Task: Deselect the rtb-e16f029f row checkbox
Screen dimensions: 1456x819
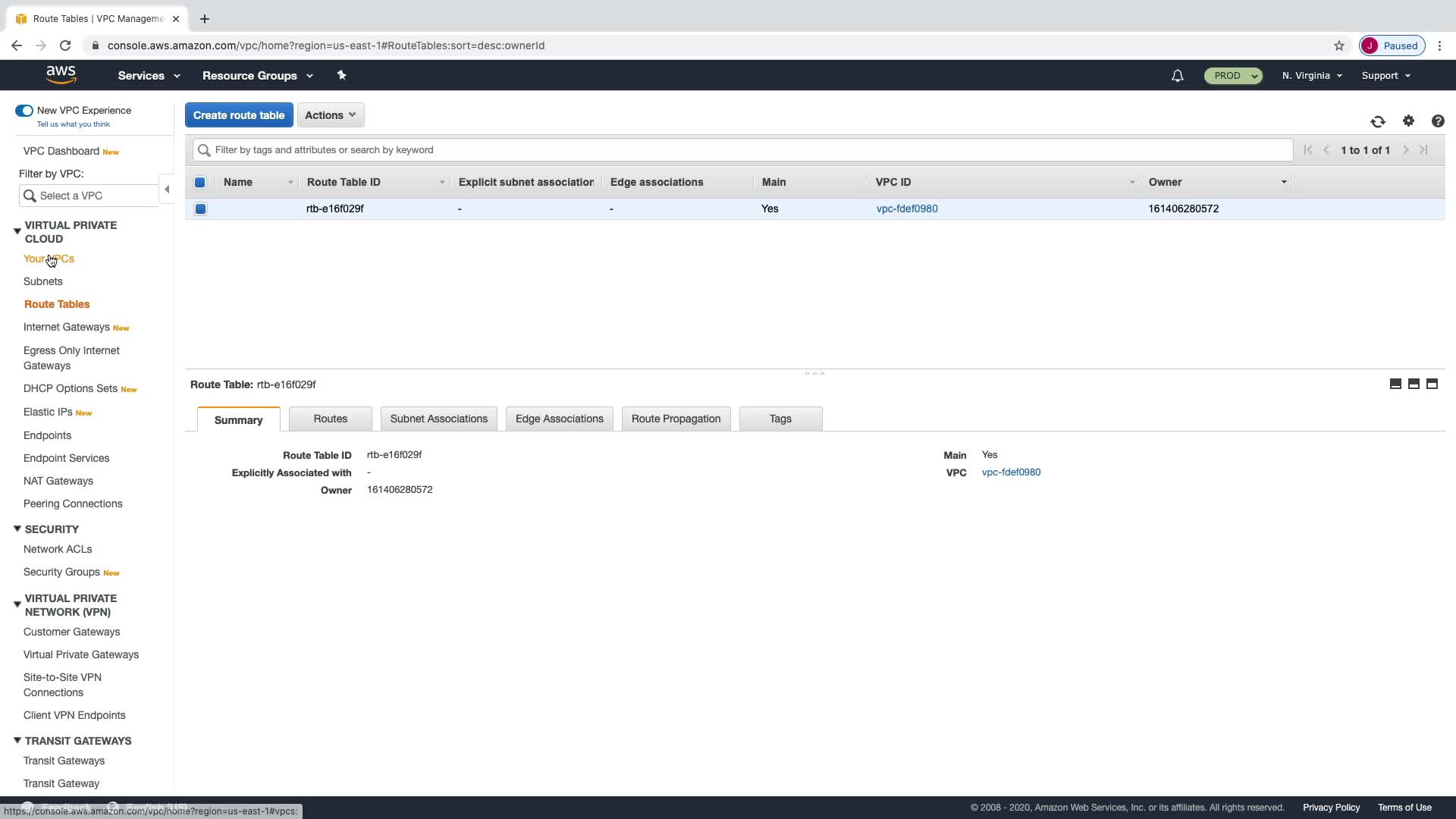Action: [200, 209]
